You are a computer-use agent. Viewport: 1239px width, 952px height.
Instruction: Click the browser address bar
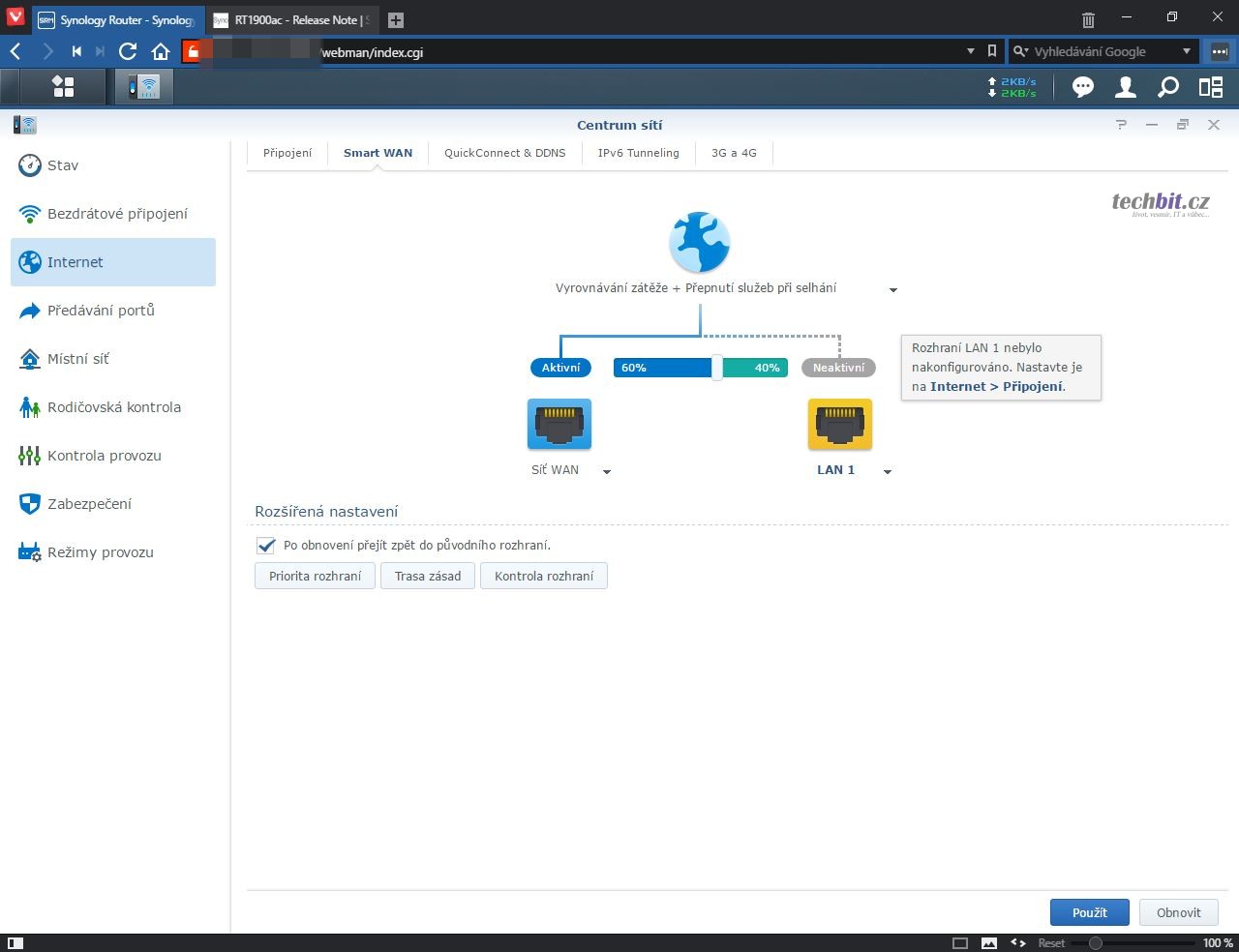pos(639,52)
